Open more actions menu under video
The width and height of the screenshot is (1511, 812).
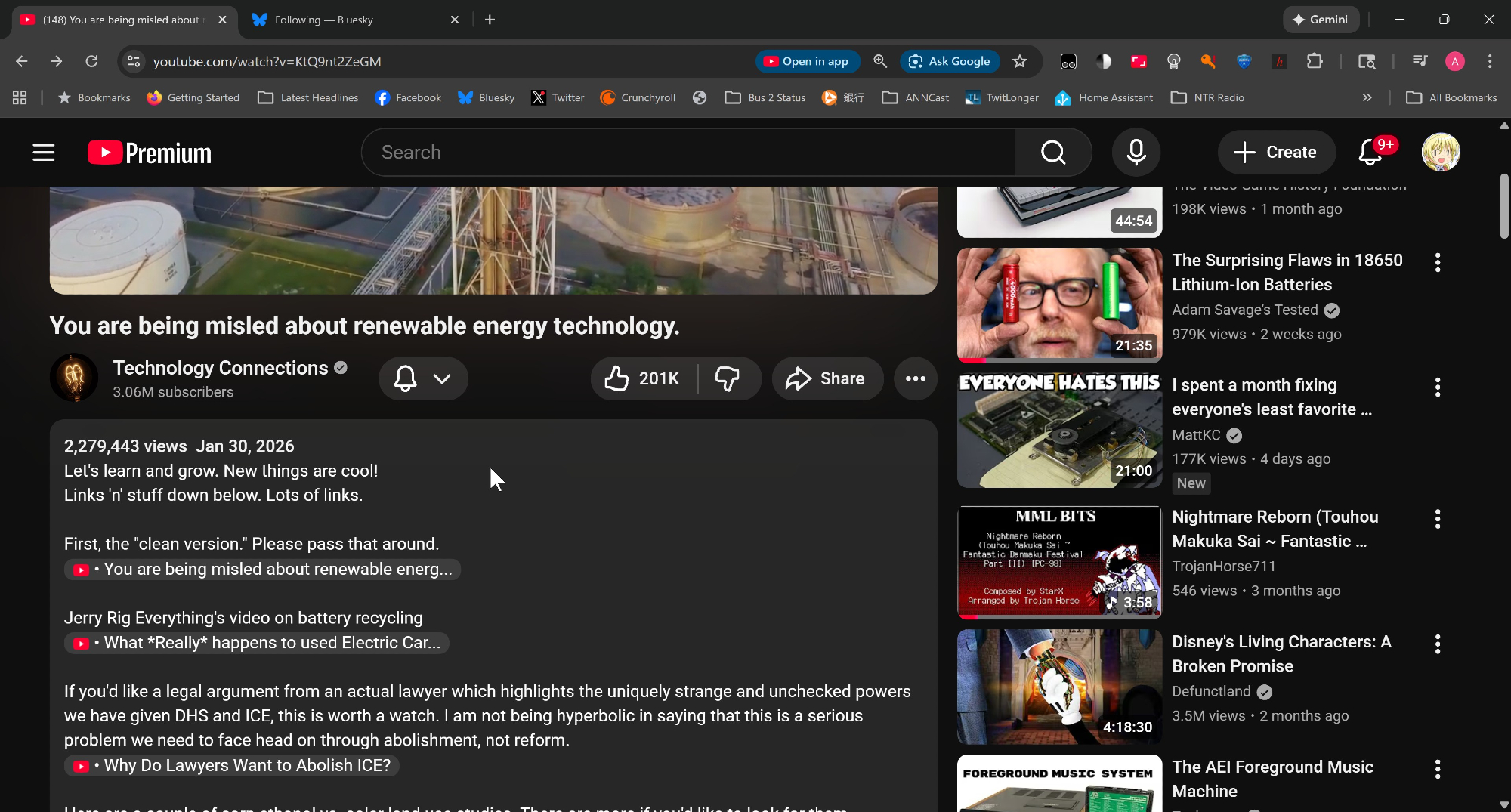(x=916, y=378)
